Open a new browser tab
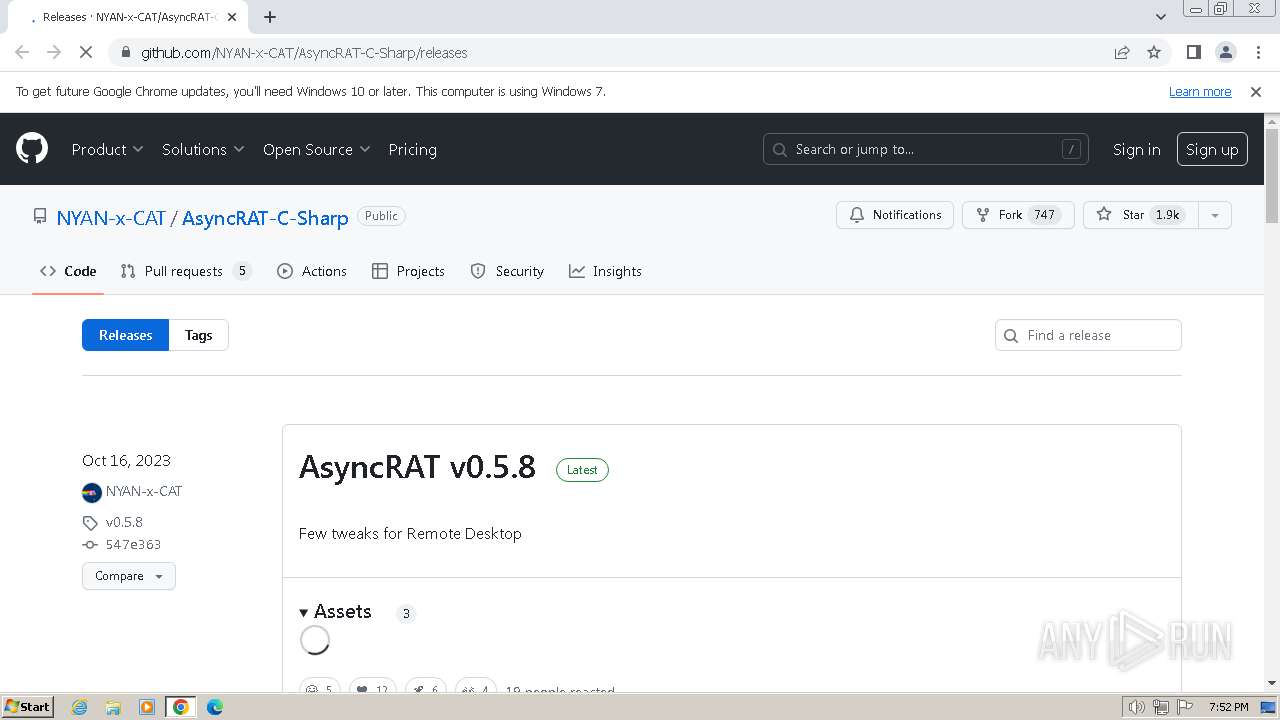This screenshot has height=720, width=1280. pyautogui.click(x=270, y=17)
